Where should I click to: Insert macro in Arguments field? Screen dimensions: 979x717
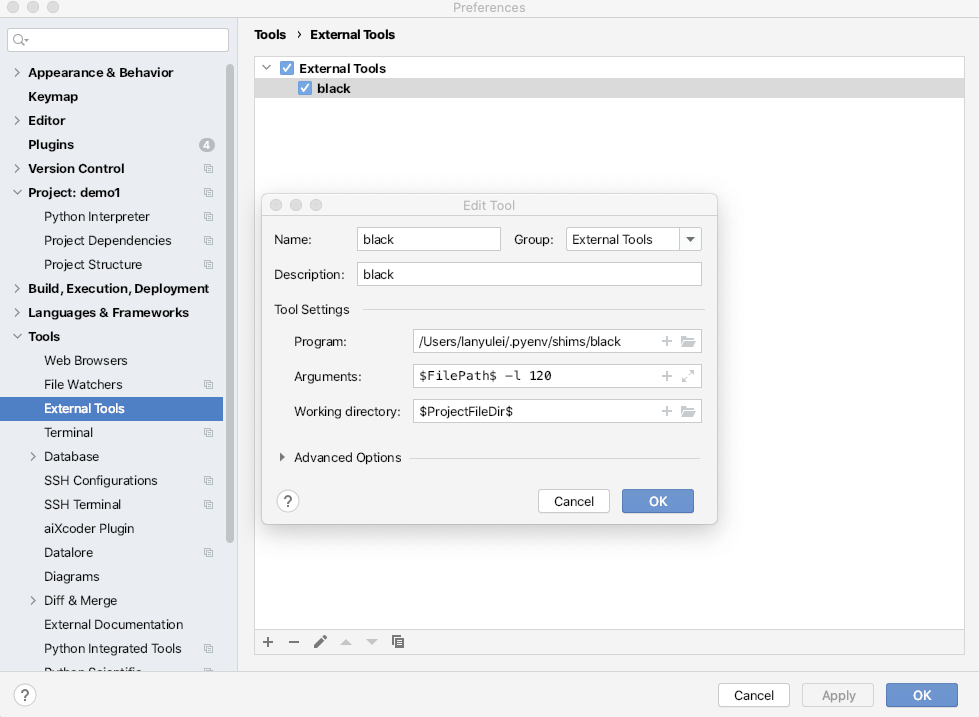[667, 376]
